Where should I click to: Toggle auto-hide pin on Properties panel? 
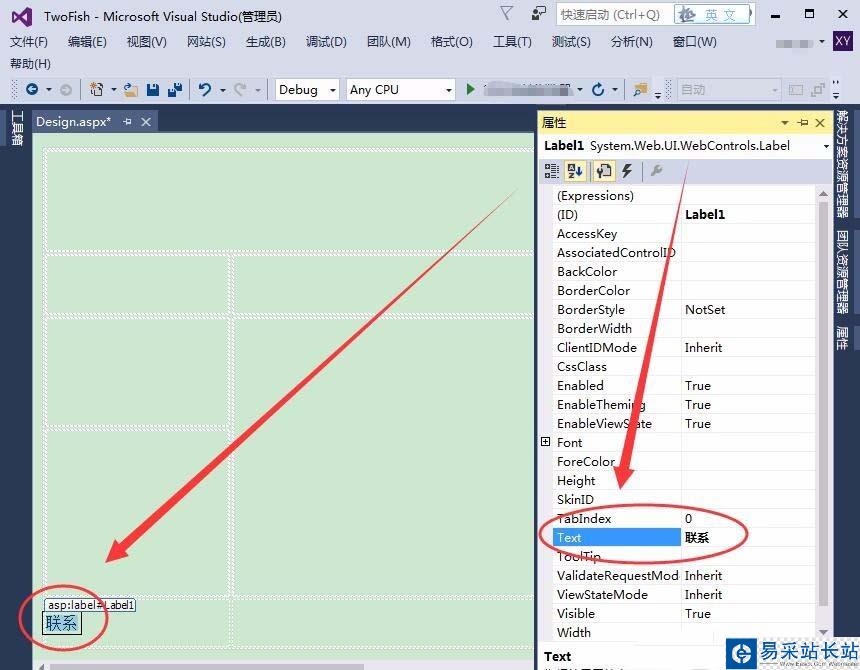(803, 123)
